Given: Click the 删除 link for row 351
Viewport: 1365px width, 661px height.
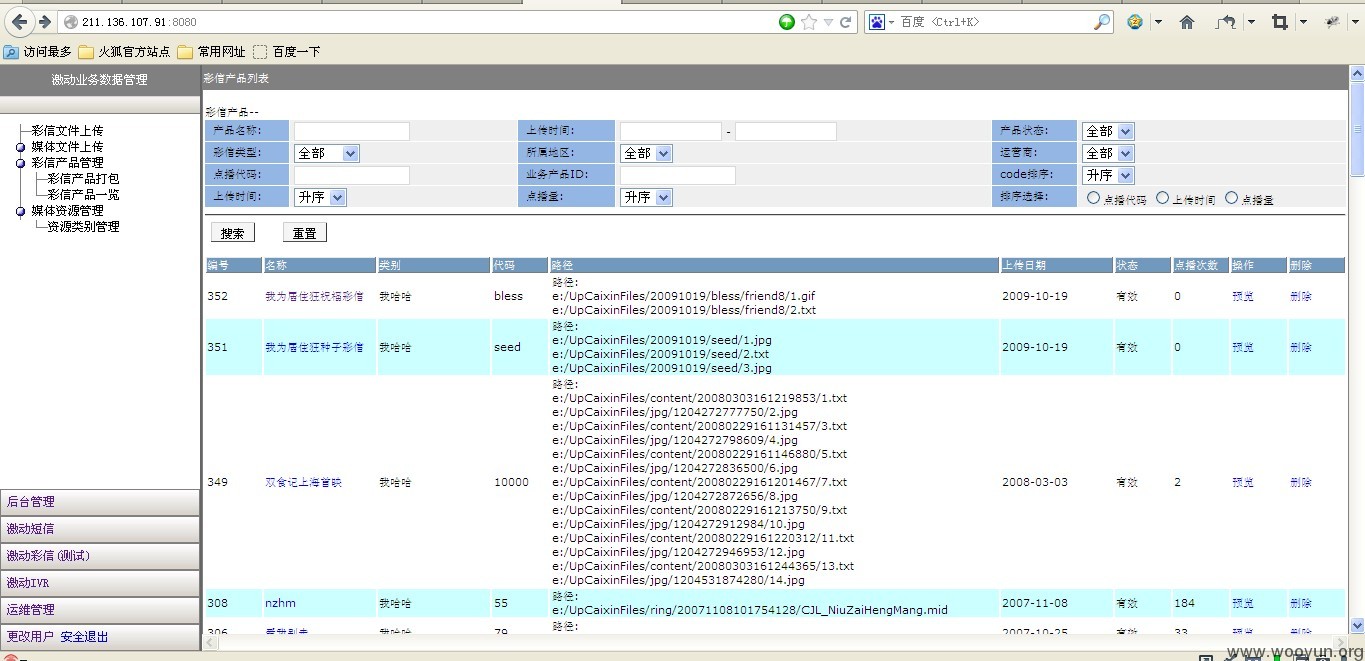Looking at the screenshot, I should click(1301, 348).
